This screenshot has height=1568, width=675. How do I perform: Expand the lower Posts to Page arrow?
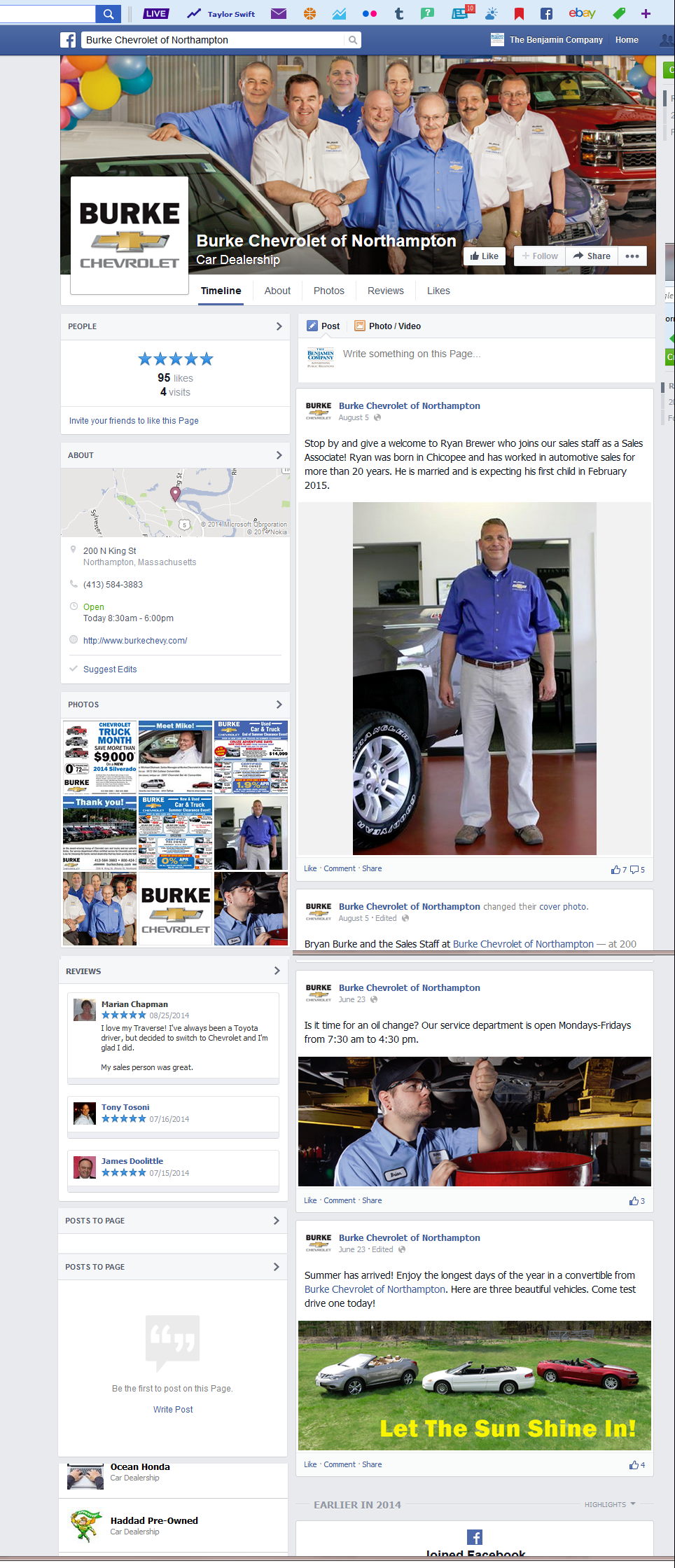[276, 1267]
